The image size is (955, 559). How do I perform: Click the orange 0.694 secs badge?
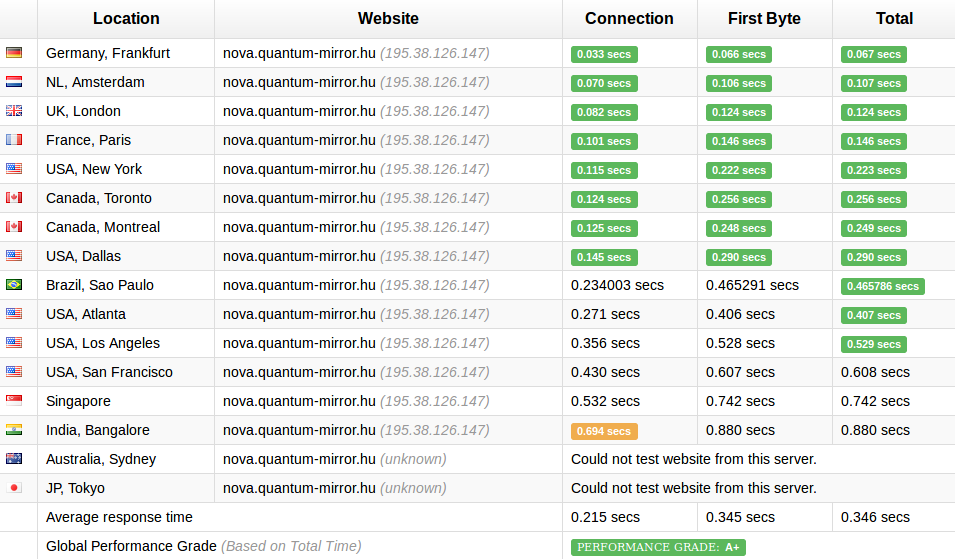(604, 431)
